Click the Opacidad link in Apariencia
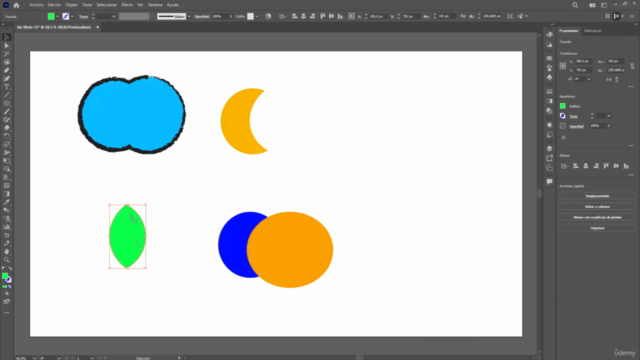The height and width of the screenshot is (360, 640). (576, 126)
